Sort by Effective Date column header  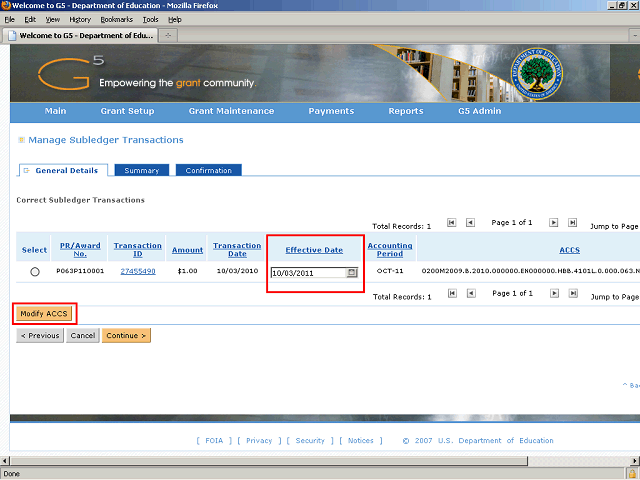click(314, 250)
